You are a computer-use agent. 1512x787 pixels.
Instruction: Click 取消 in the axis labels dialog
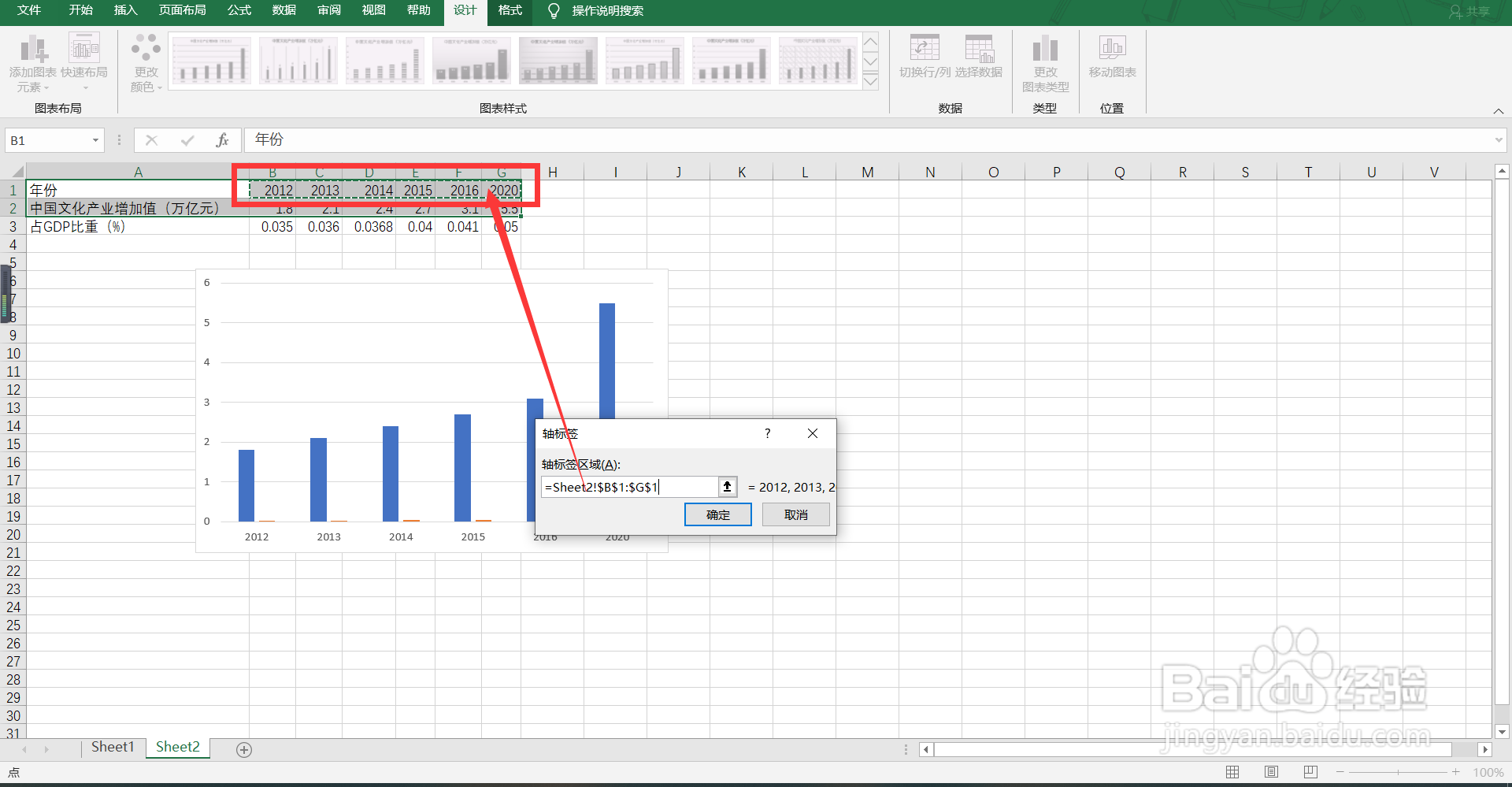click(x=796, y=515)
